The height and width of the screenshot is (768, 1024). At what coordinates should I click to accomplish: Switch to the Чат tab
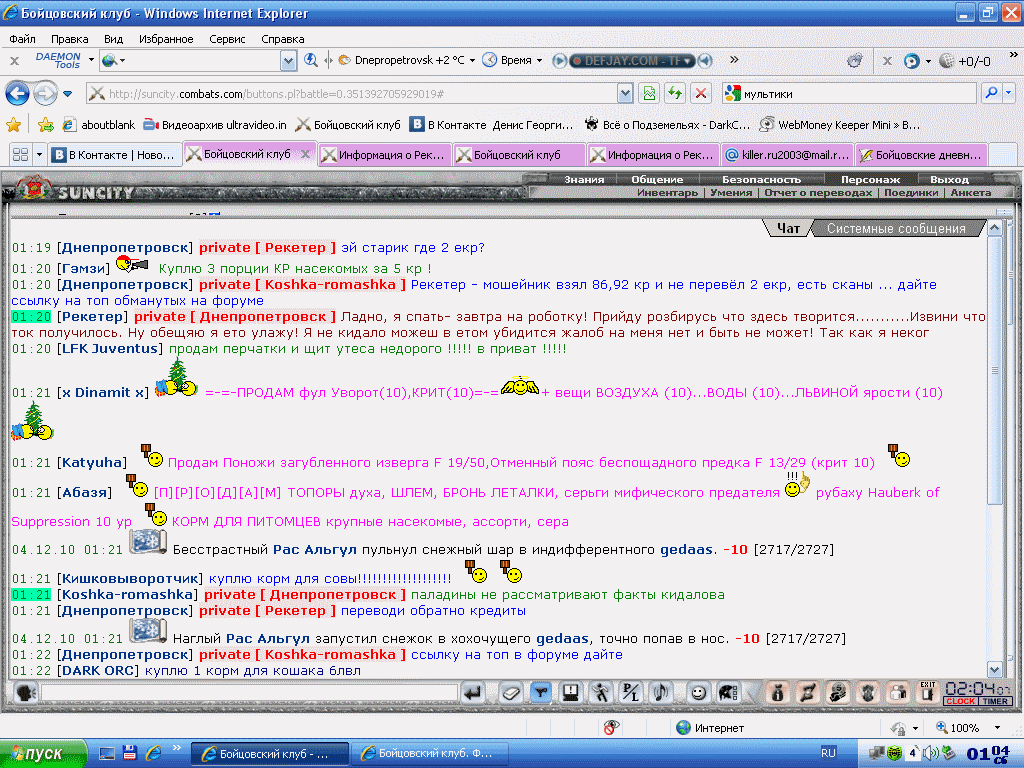[x=788, y=229]
